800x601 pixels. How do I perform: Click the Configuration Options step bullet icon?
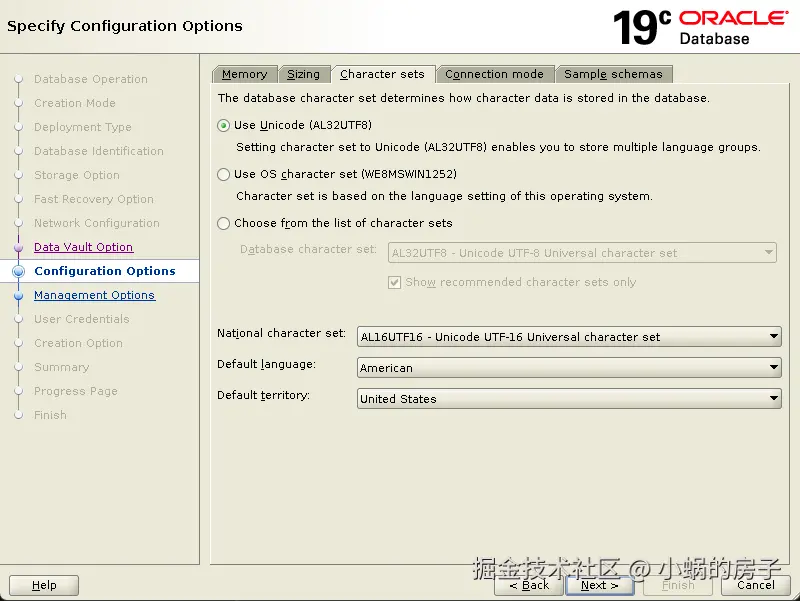coord(18,271)
